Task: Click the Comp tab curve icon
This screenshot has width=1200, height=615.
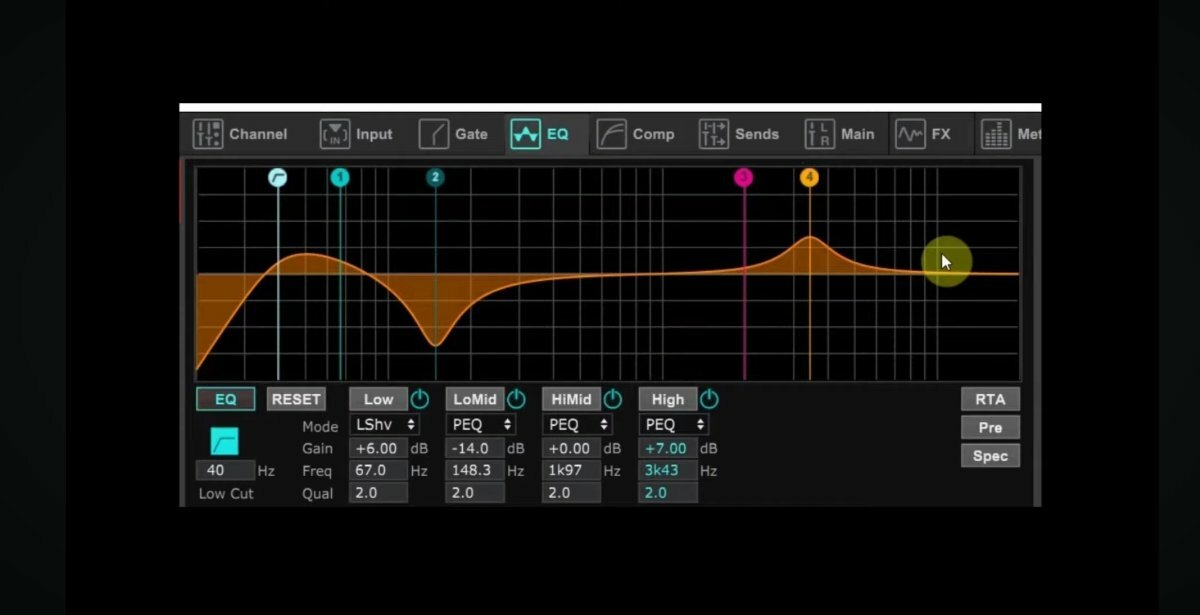Action: pyautogui.click(x=611, y=134)
